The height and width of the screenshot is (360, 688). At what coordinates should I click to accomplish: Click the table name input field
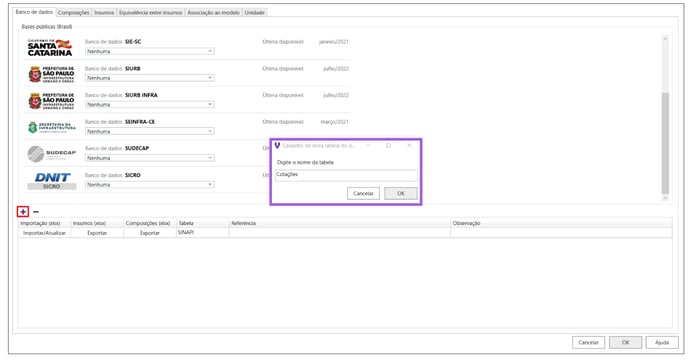pyautogui.click(x=346, y=175)
